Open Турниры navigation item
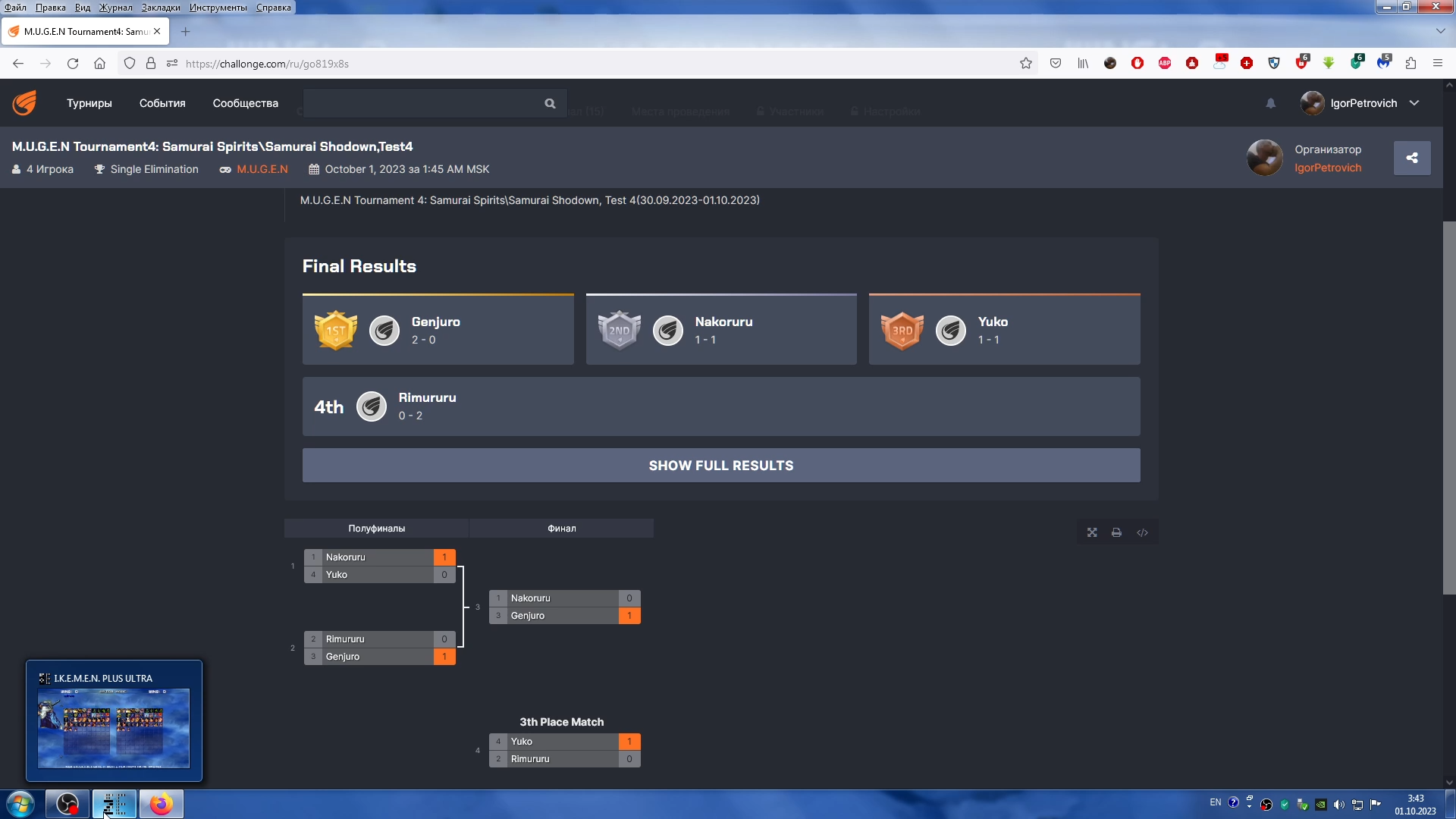The height and width of the screenshot is (819, 1456). [89, 103]
